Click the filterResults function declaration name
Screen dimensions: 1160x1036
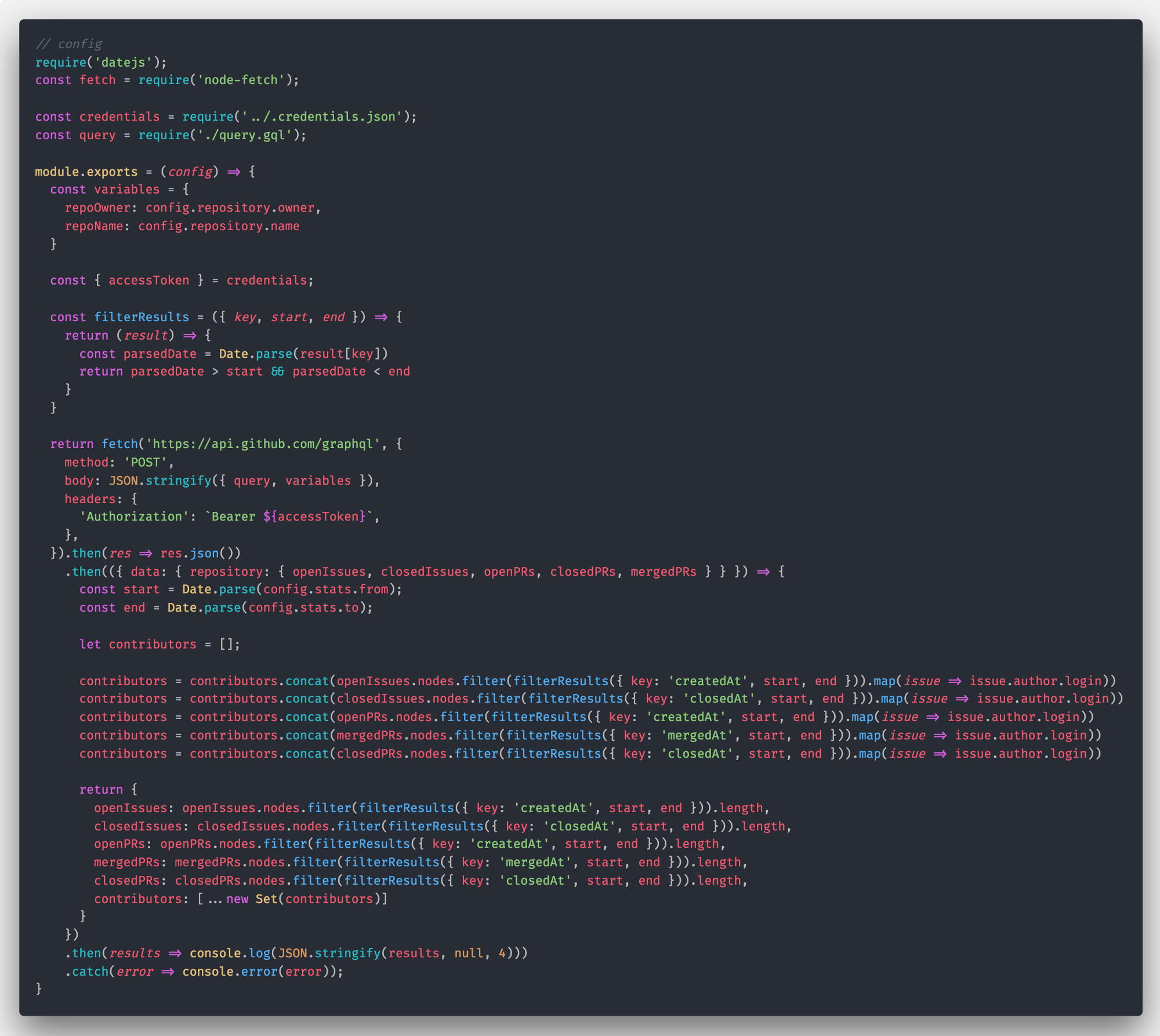pos(142,317)
